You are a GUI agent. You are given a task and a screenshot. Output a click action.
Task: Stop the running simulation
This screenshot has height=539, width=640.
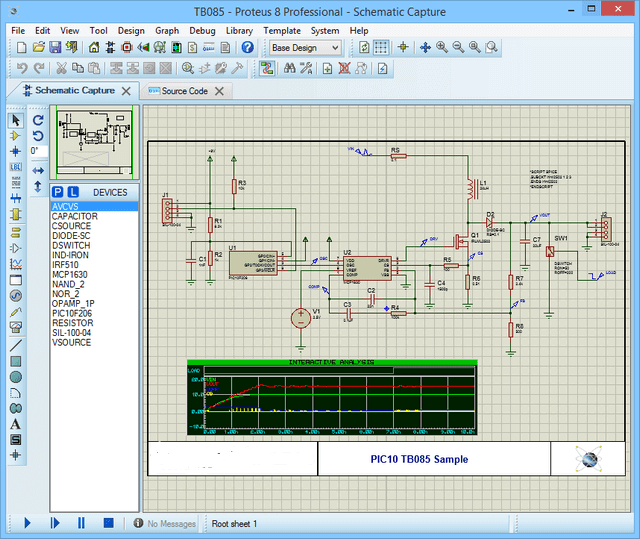[109, 523]
